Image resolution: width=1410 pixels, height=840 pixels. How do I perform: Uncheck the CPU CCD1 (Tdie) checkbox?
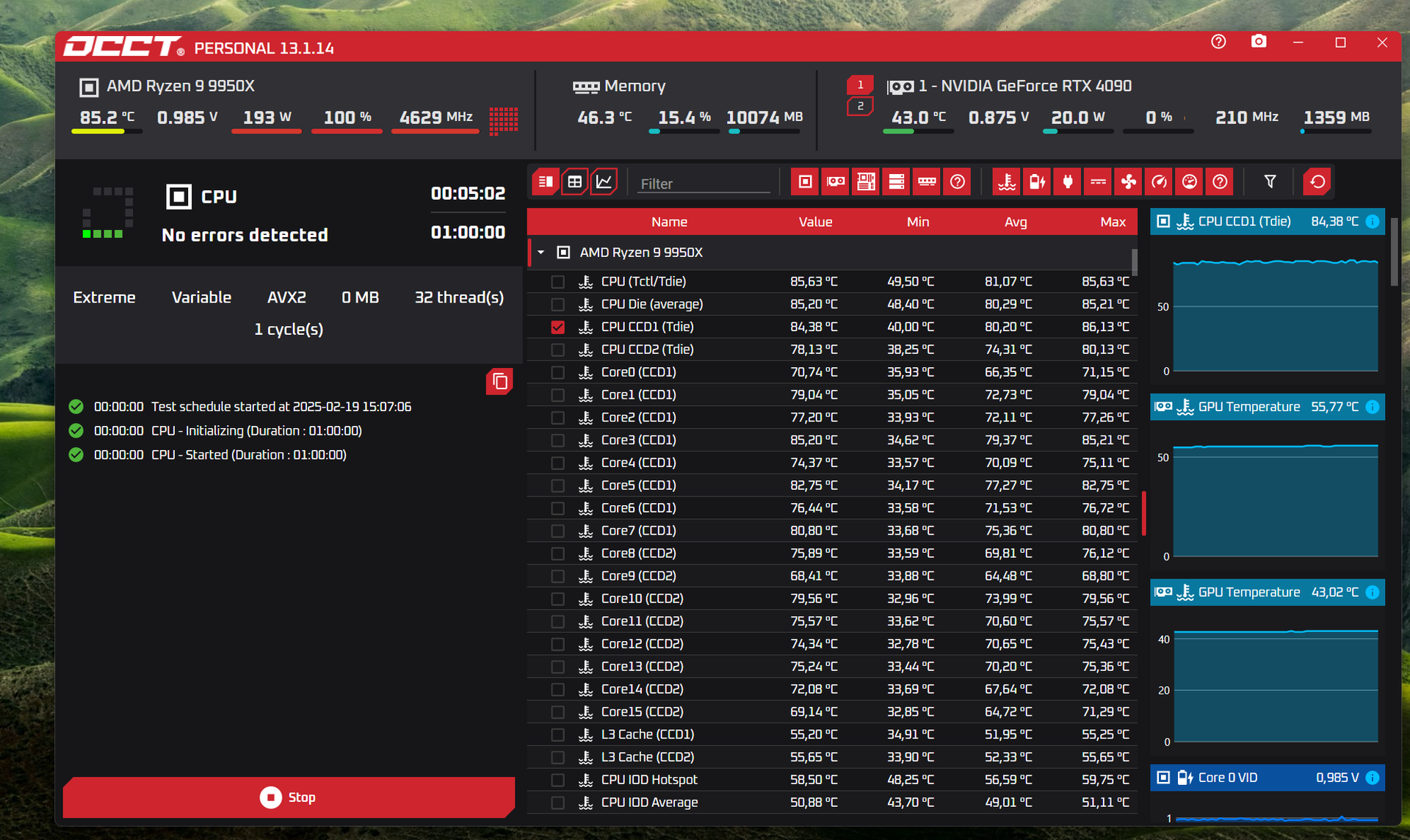pos(558,327)
